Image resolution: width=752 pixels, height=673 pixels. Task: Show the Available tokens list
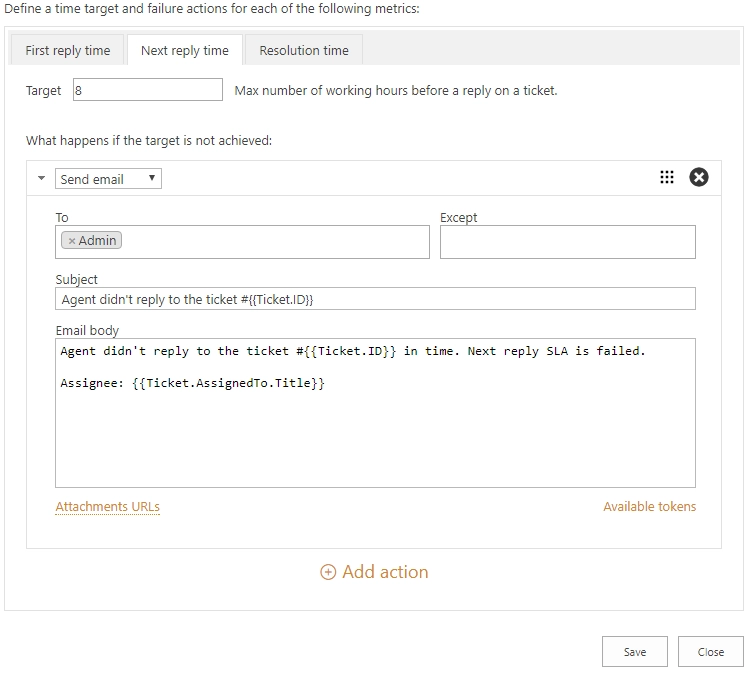pos(649,507)
